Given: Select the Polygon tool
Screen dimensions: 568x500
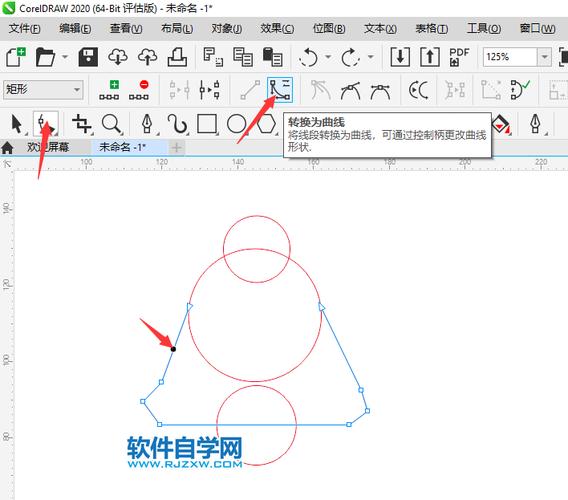Looking at the screenshot, I should [x=266, y=124].
